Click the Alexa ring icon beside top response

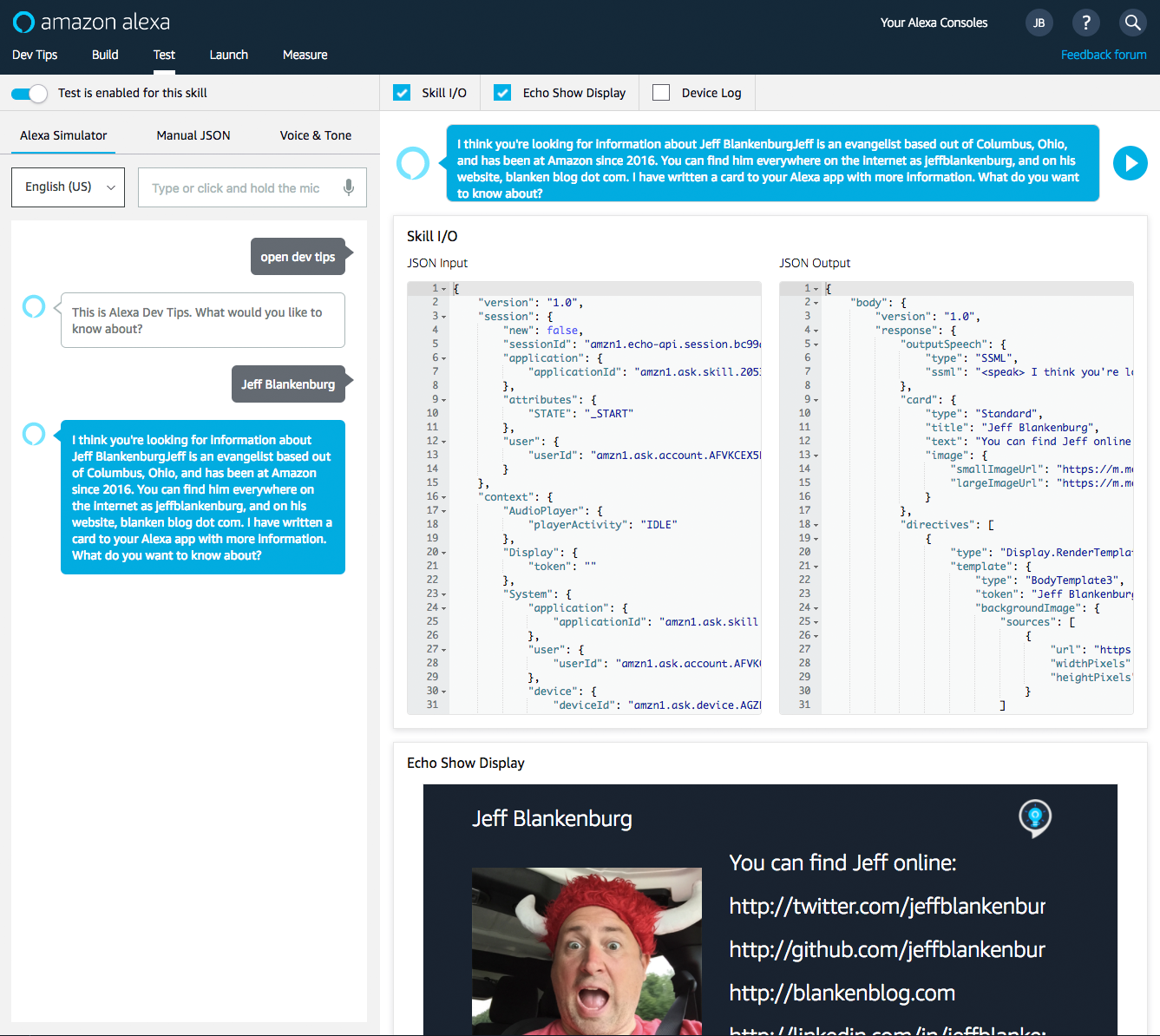click(413, 163)
